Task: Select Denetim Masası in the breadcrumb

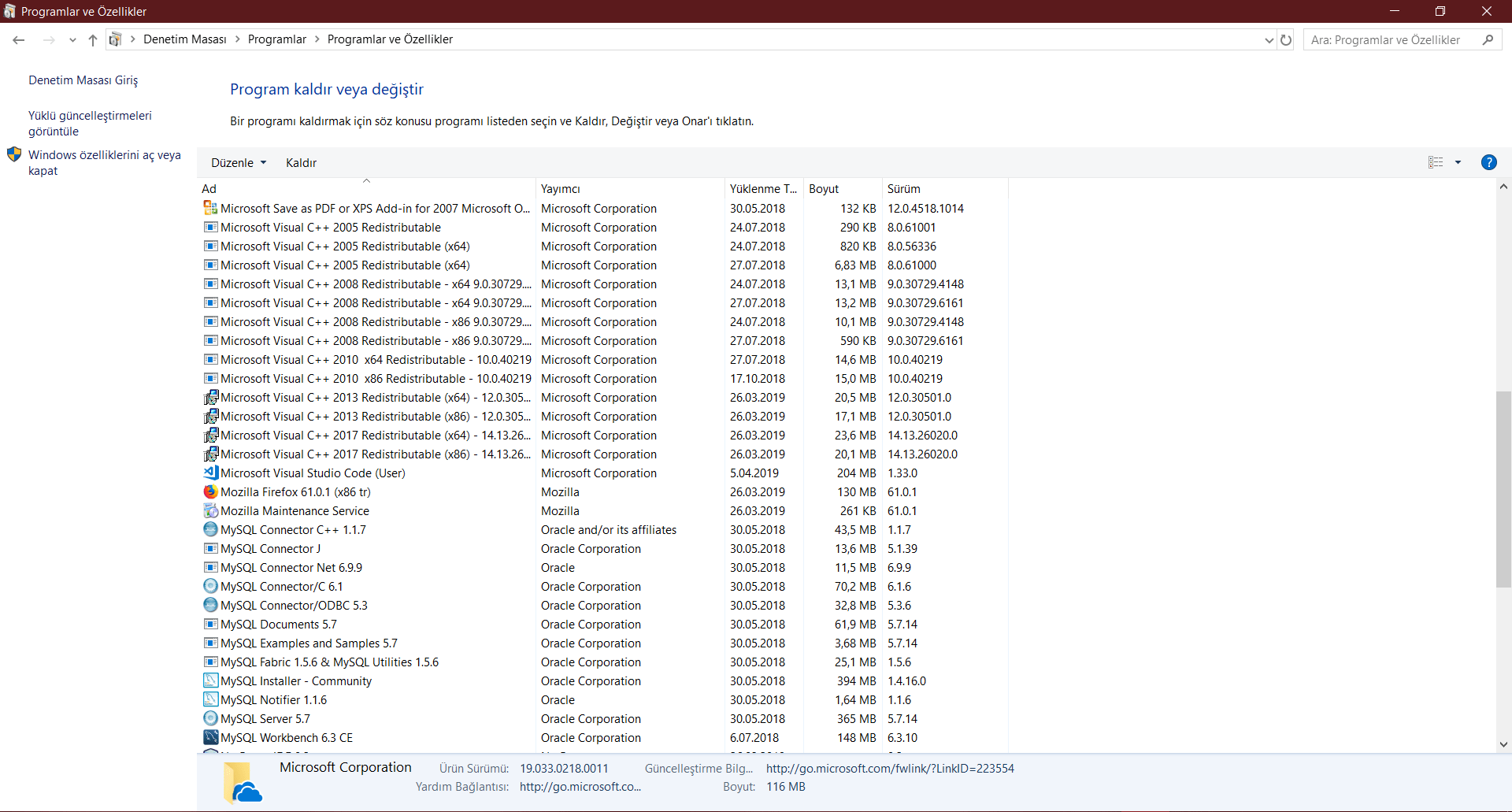Action: tap(185, 39)
